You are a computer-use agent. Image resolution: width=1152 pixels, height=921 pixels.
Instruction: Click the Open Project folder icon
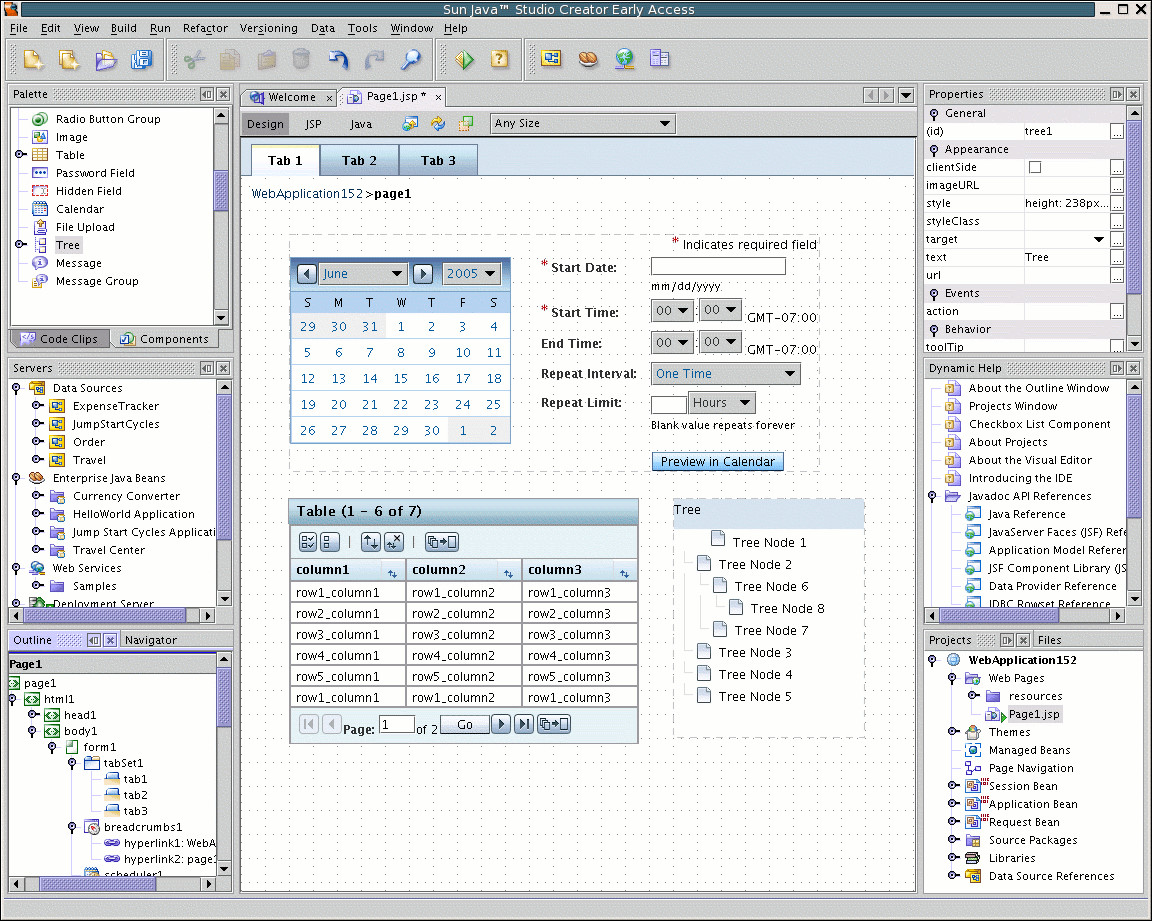[x=106, y=59]
